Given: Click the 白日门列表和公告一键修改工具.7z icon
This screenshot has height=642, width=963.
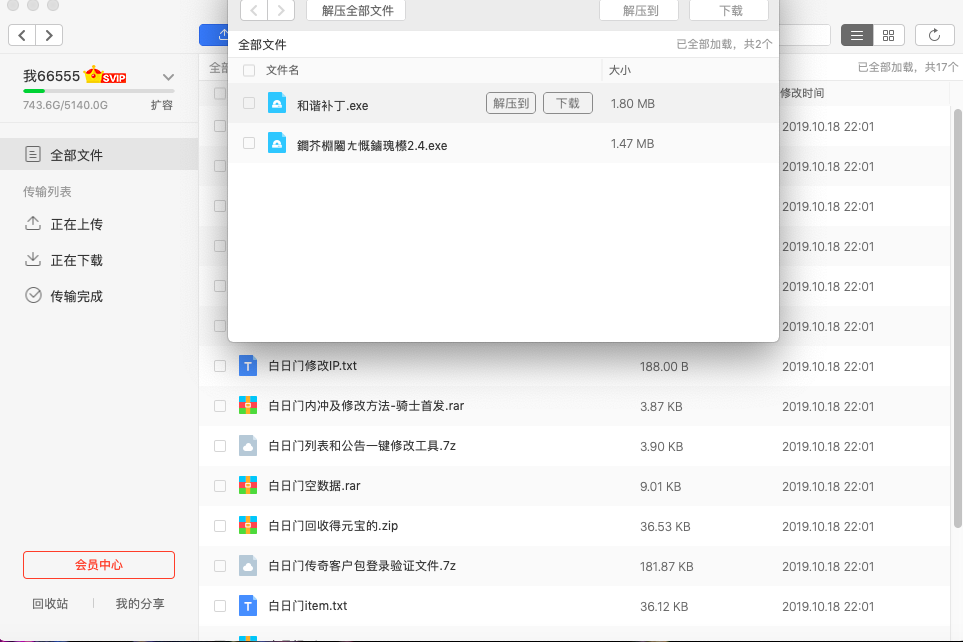Looking at the screenshot, I should (x=248, y=446).
